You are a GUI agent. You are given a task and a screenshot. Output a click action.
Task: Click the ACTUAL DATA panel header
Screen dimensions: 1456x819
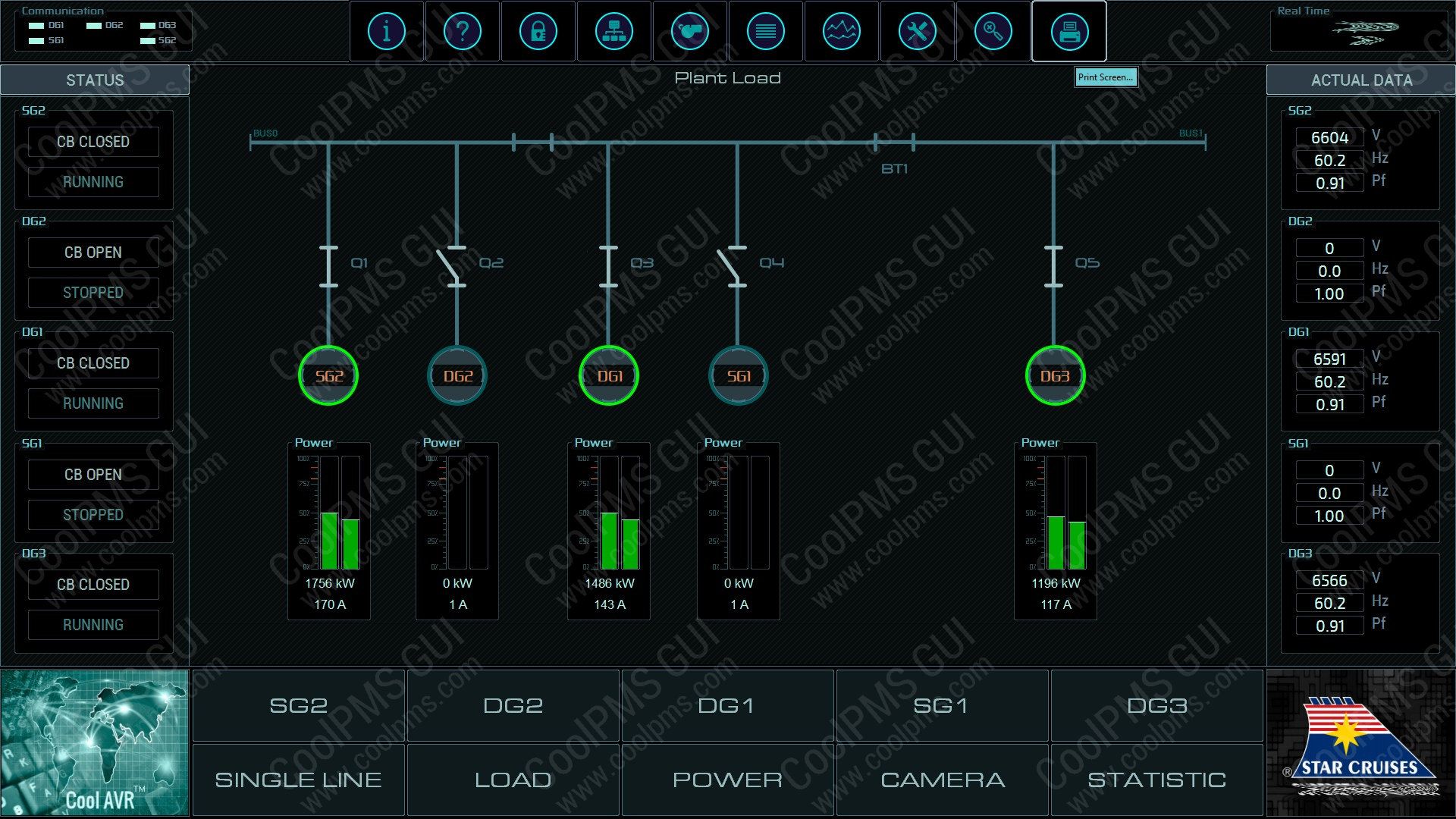[x=1360, y=80]
